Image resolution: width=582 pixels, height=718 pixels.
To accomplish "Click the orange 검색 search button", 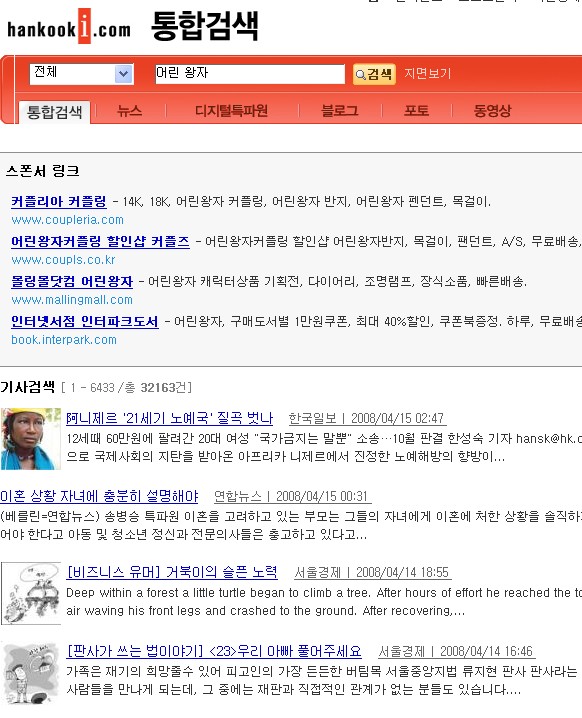I will pos(374,74).
